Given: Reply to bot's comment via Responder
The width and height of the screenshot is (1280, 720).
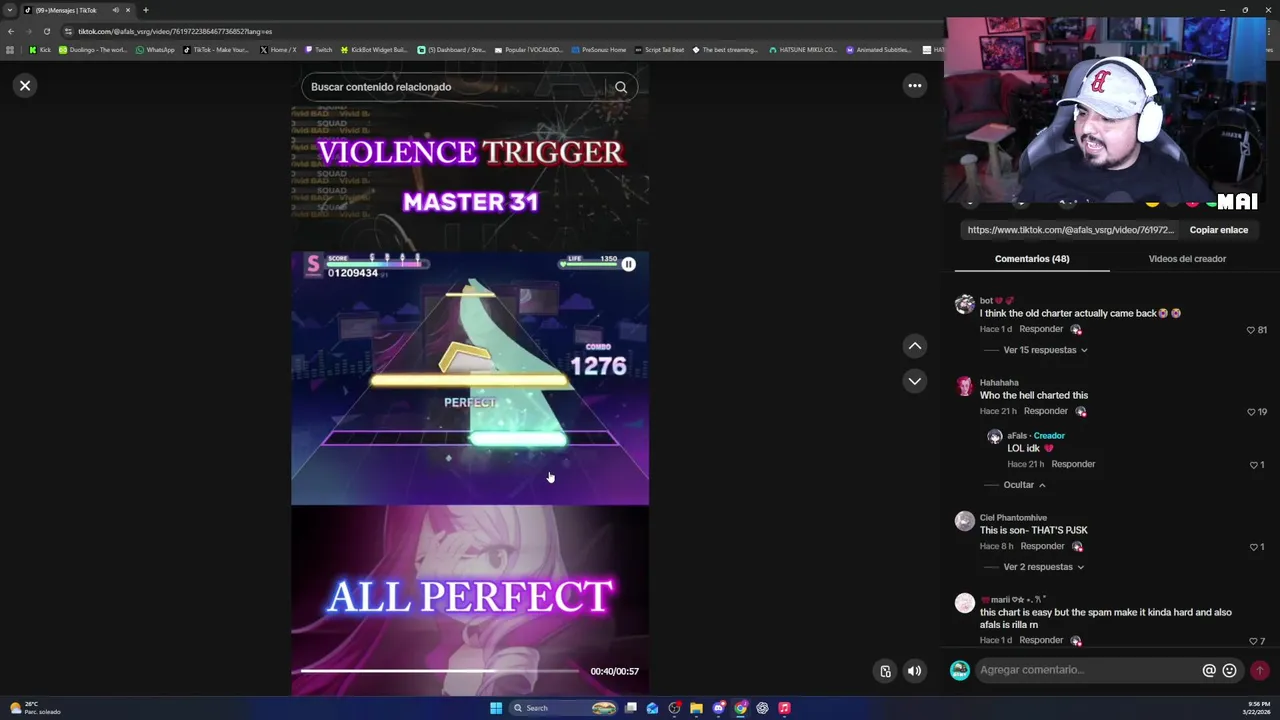Looking at the screenshot, I should (x=1041, y=329).
